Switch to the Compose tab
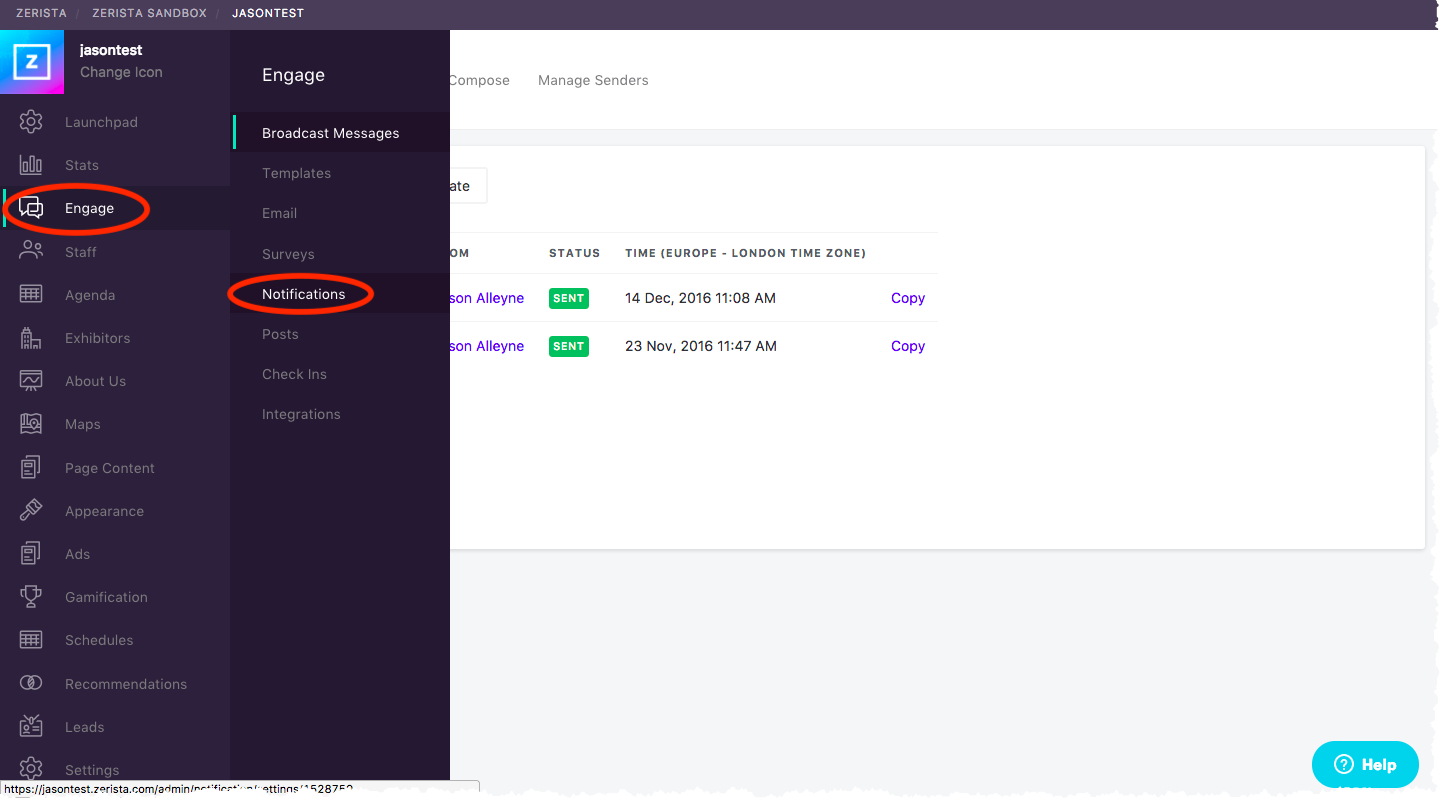The image size is (1440, 798). click(478, 80)
